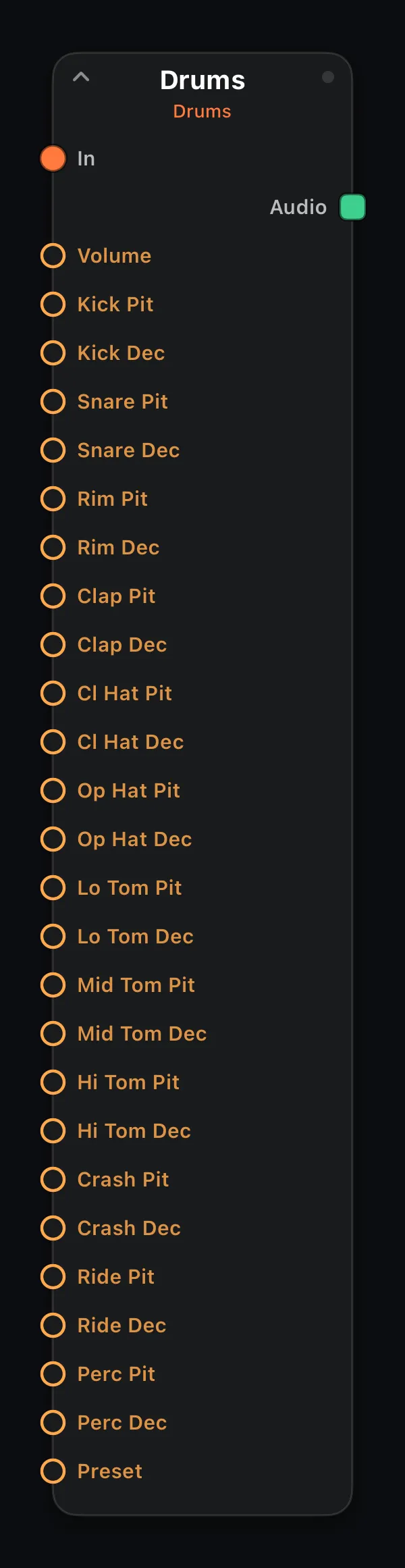Click the green Audio output port
Screen dimensions: 405x1568
tap(352, 207)
